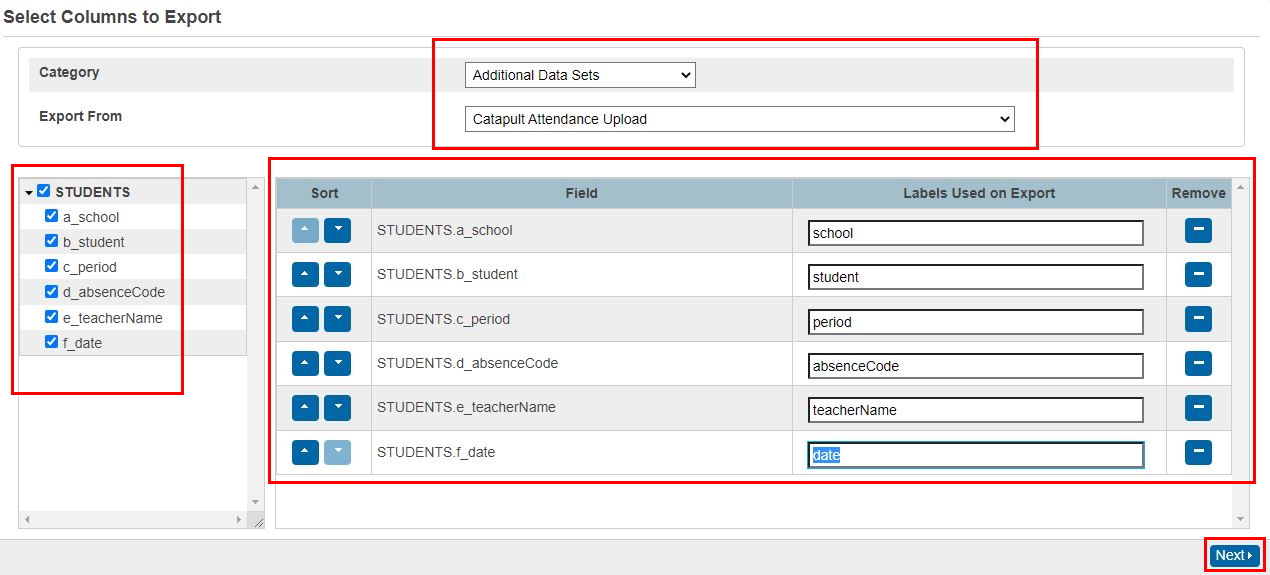Move STUDENTS.e_teacherName row down
This screenshot has width=1270, height=575.
coord(338,408)
